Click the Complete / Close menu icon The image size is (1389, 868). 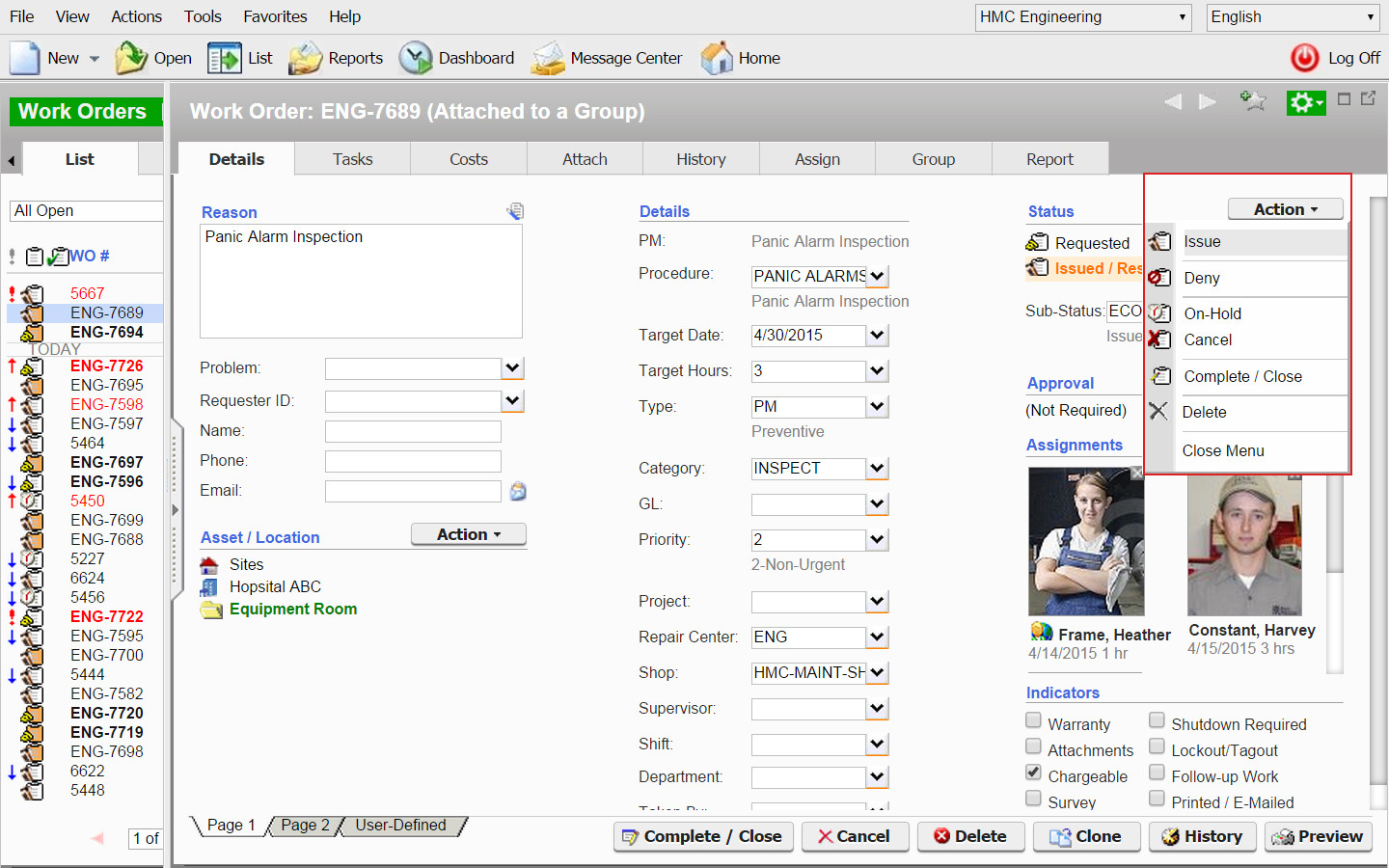pos(1159,376)
